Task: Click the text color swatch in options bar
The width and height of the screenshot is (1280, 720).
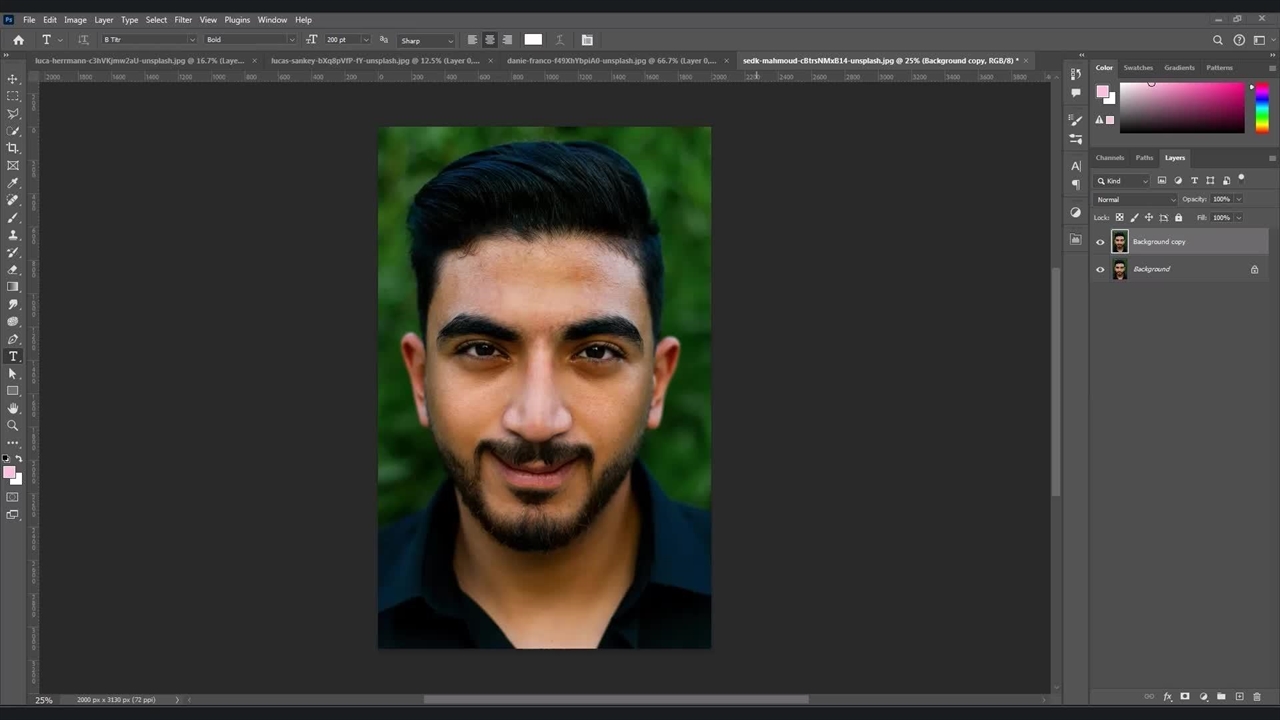Action: coord(533,40)
